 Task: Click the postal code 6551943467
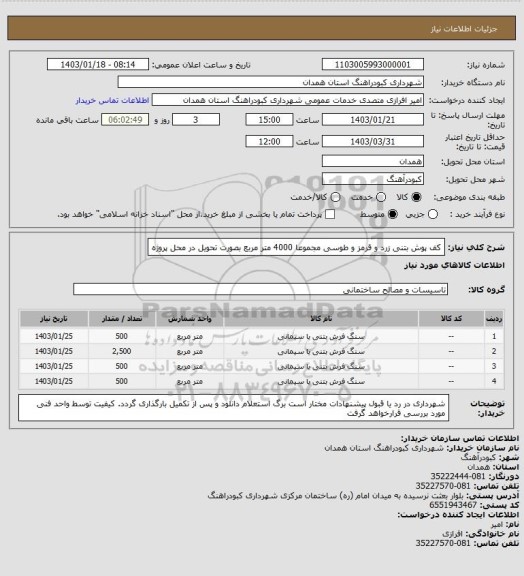453,505
